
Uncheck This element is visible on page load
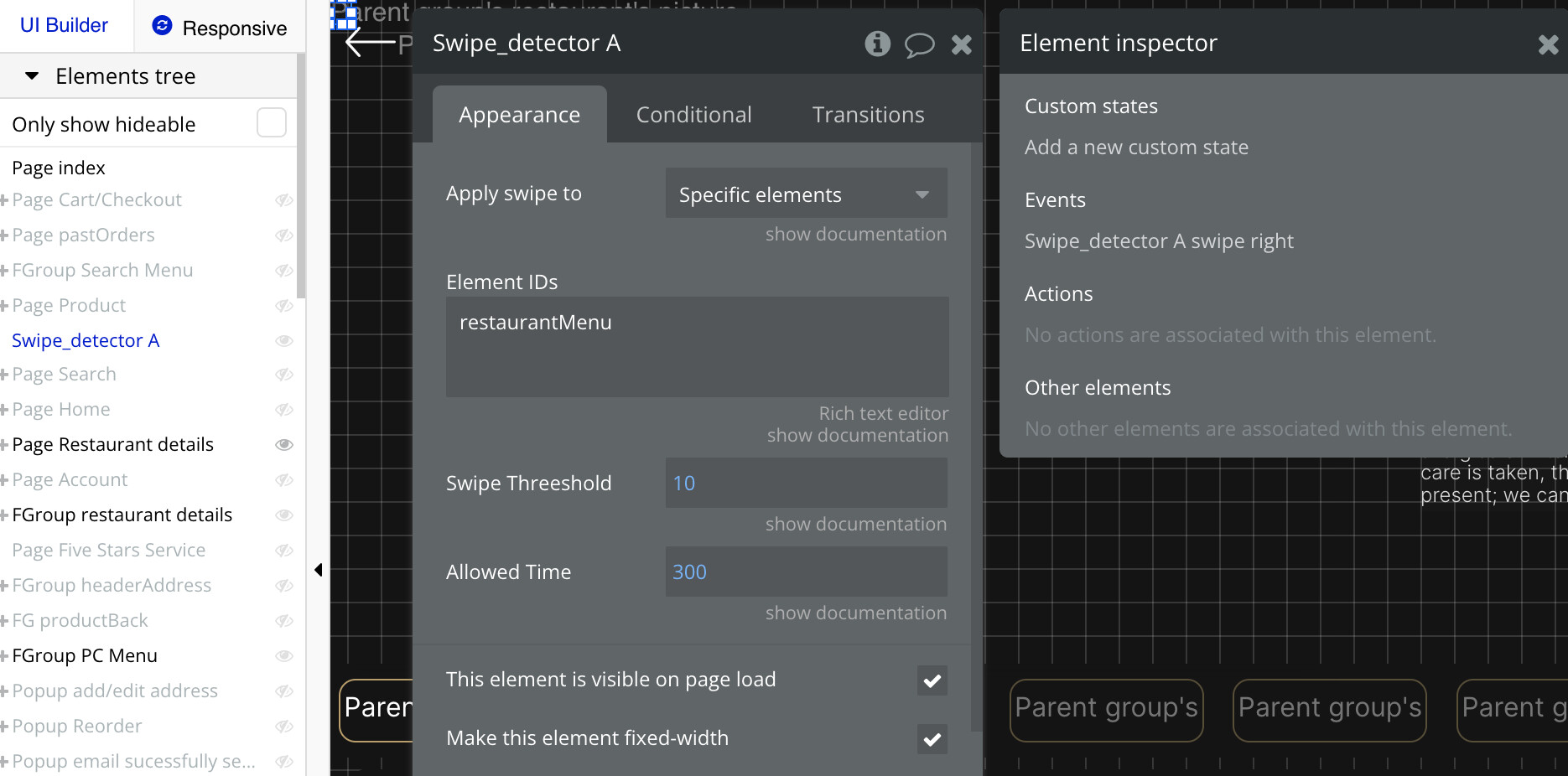[931, 680]
